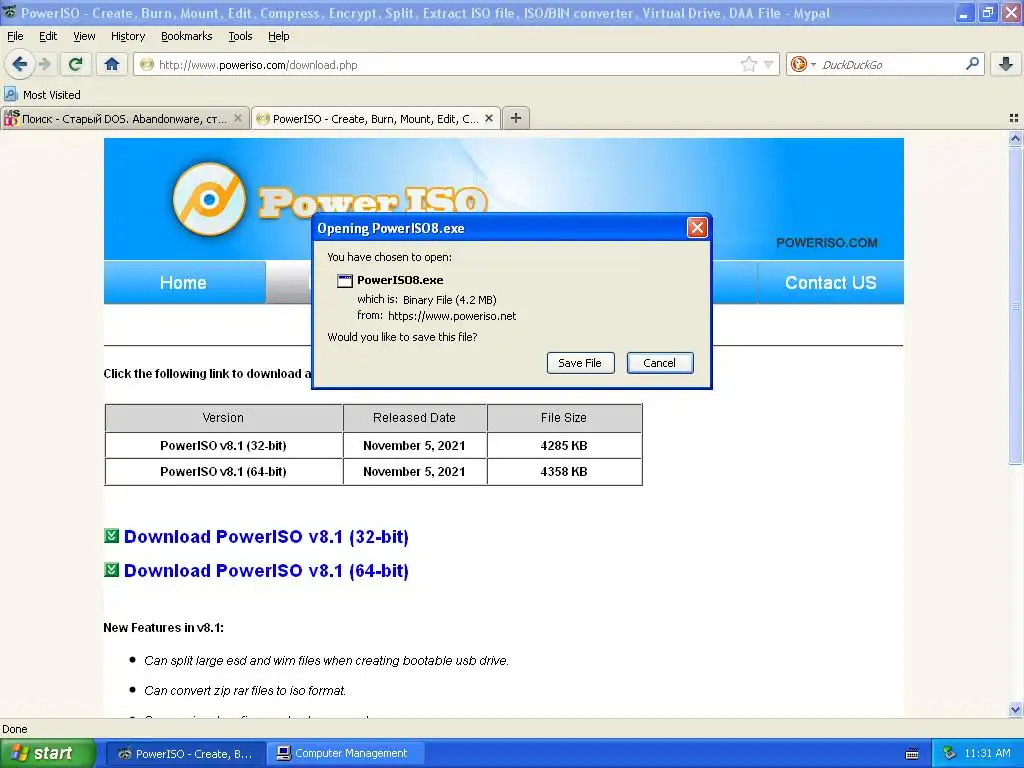This screenshot has width=1024, height=768.
Task: Open the Edit menu
Action: 48,36
